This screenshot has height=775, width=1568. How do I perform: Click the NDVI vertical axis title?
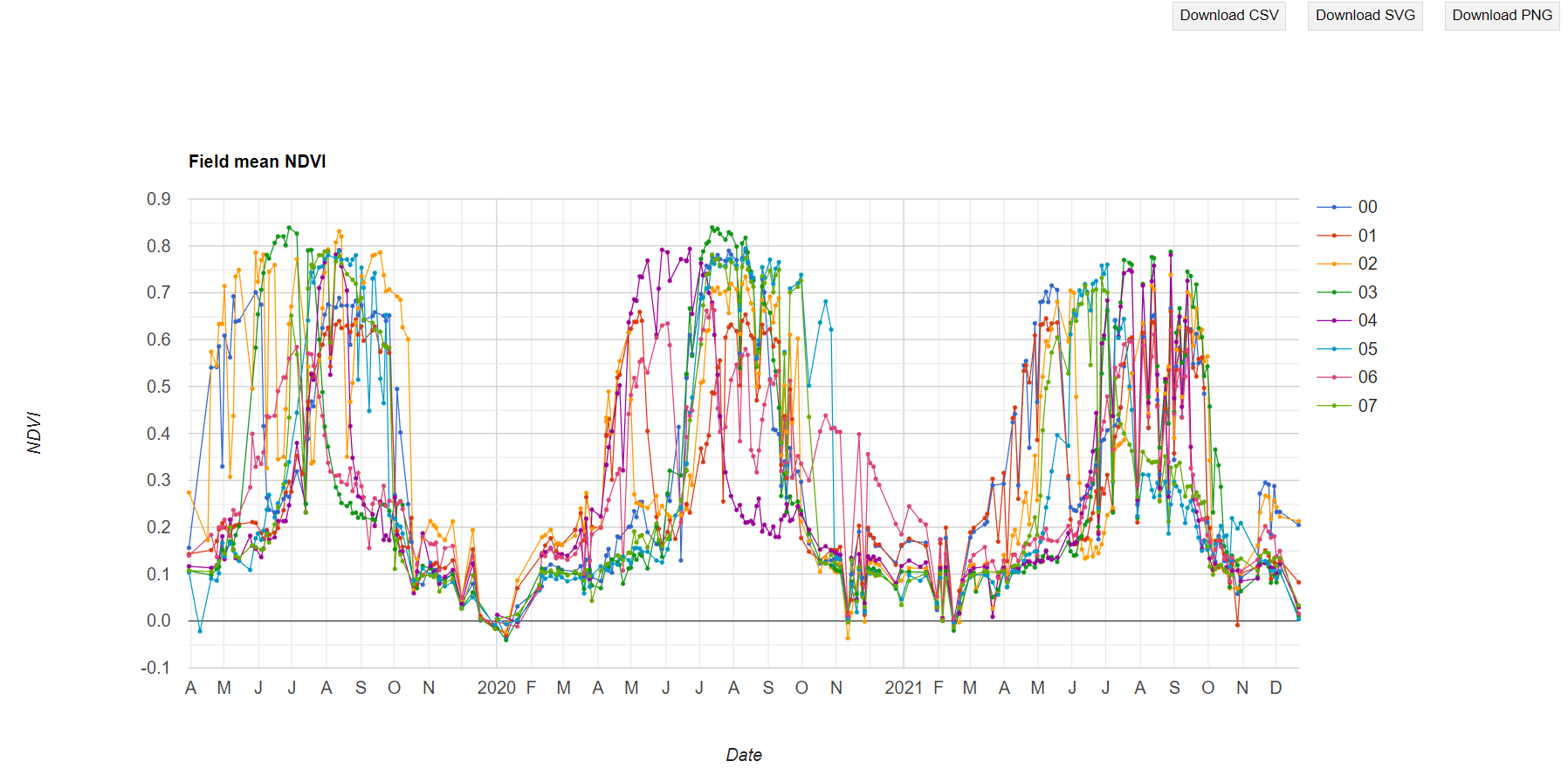point(34,433)
